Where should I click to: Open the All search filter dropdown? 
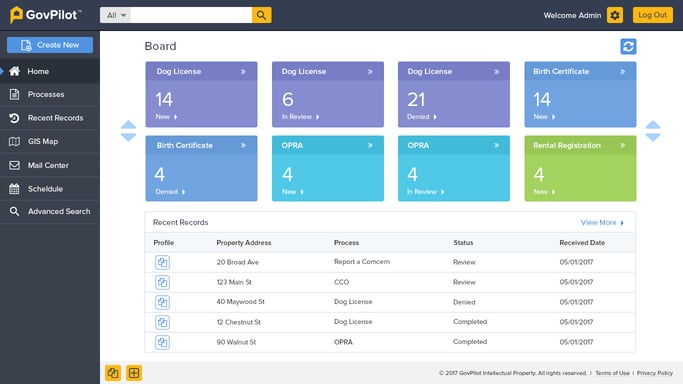(115, 15)
